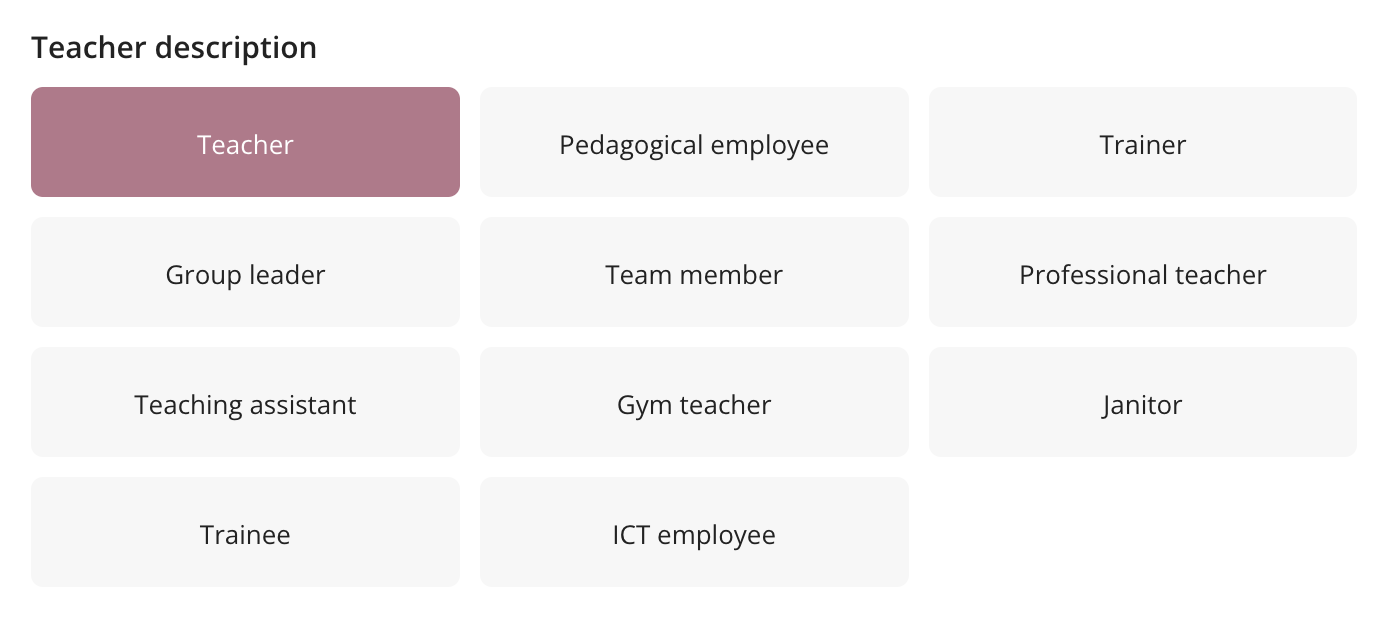The height and width of the screenshot is (618, 1392).
Task: Choose the Team member option
Action: pos(694,272)
